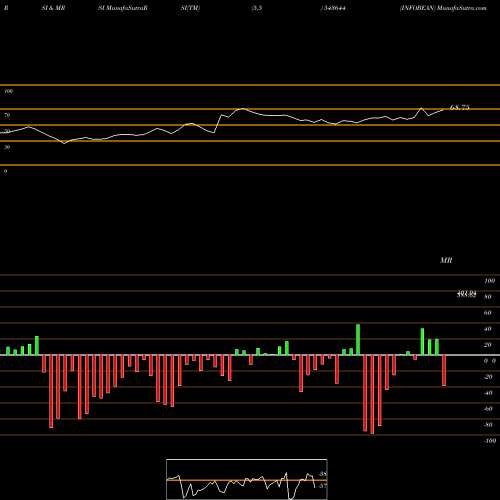Click the (INFOBEAN) MunafaSutra.com header text
This screenshot has width=500, height=500.
pos(443,8)
